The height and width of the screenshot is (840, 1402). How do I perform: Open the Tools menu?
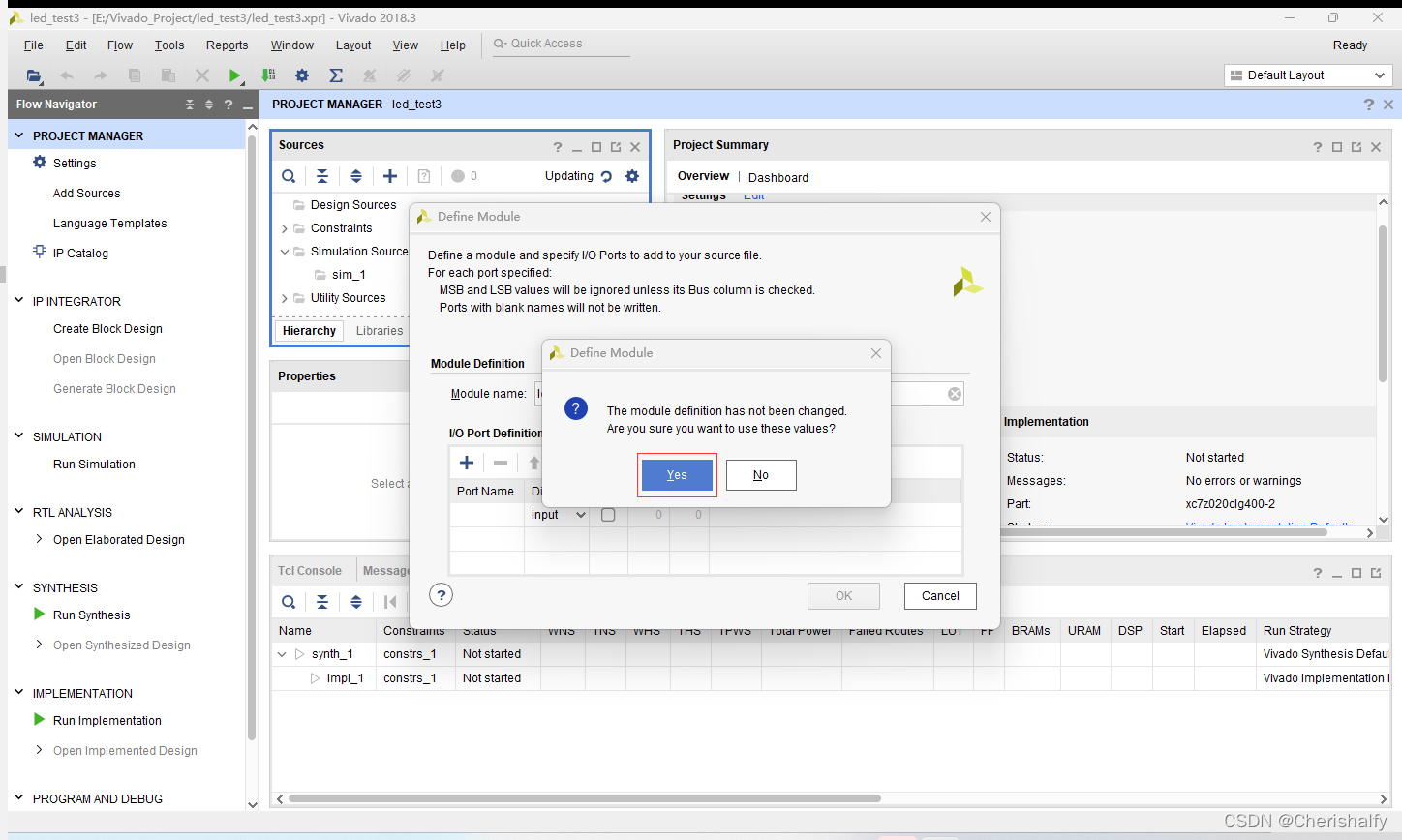click(x=169, y=45)
